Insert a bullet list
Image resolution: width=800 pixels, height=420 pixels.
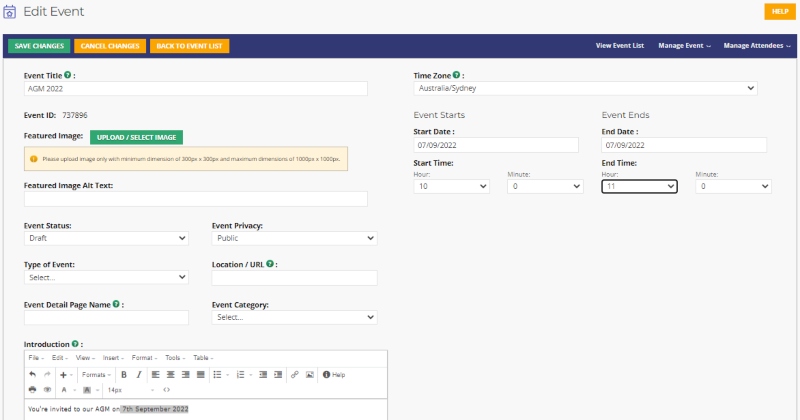coord(217,375)
